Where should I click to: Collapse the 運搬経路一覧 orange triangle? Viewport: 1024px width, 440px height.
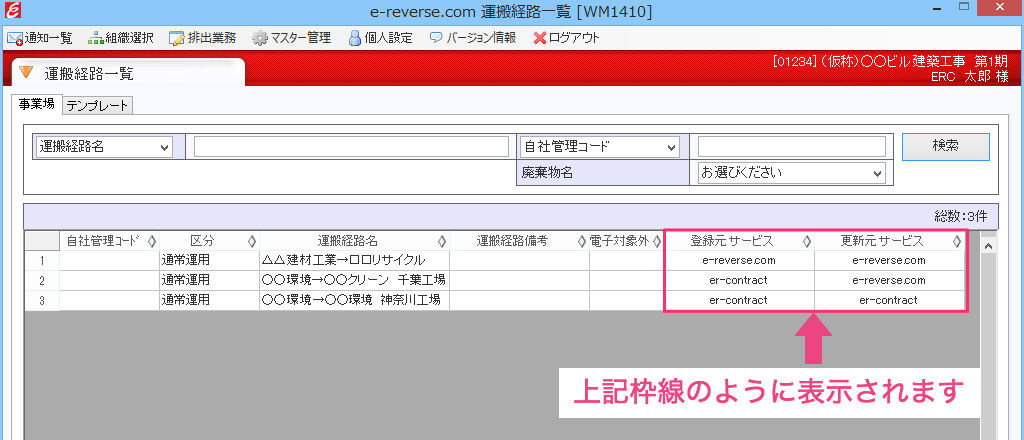[x=25, y=73]
